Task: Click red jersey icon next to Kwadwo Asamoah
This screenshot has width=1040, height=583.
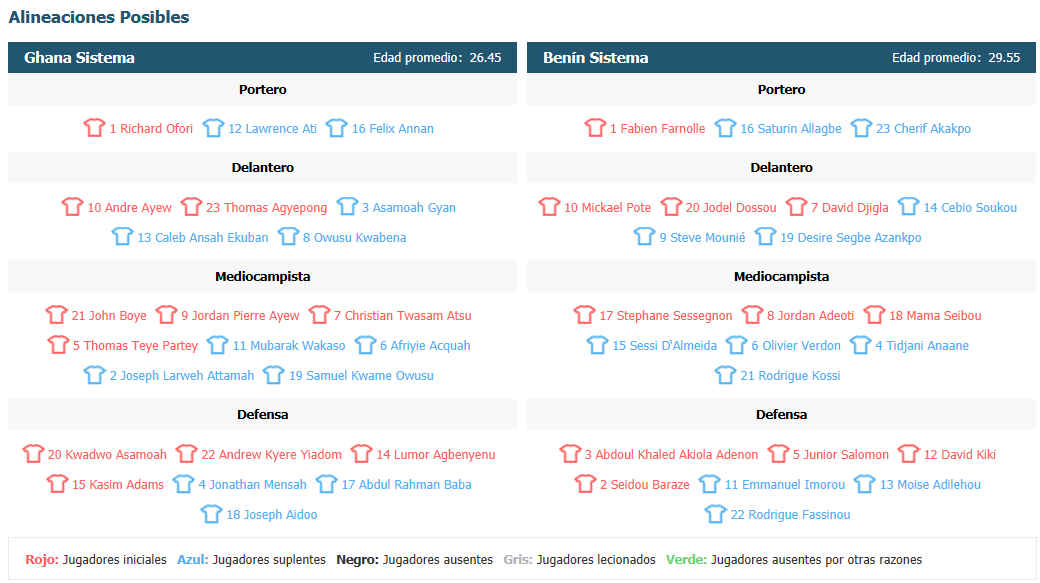Action: point(32,454)
